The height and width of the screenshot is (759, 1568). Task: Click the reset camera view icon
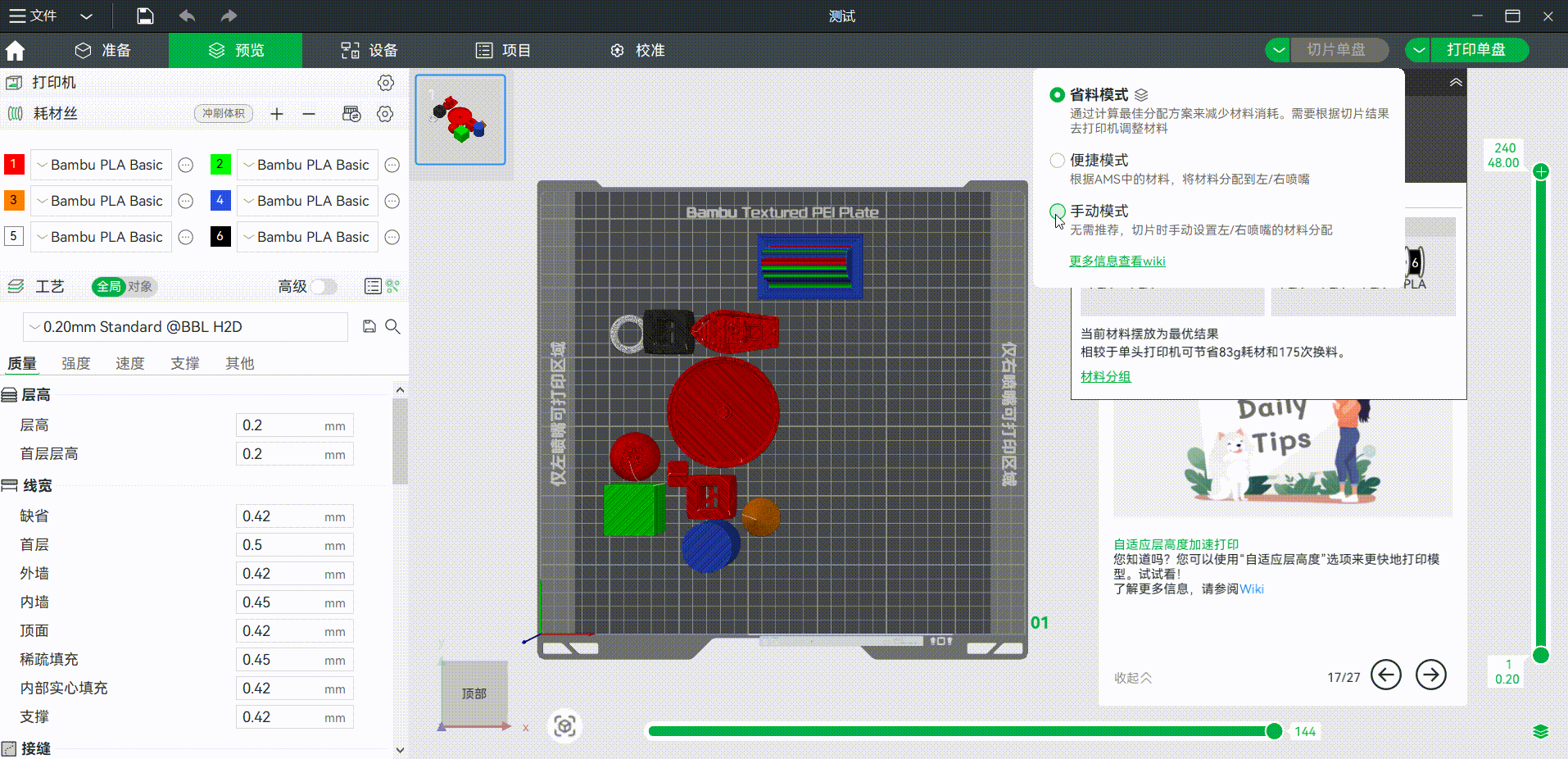point(564,726)
